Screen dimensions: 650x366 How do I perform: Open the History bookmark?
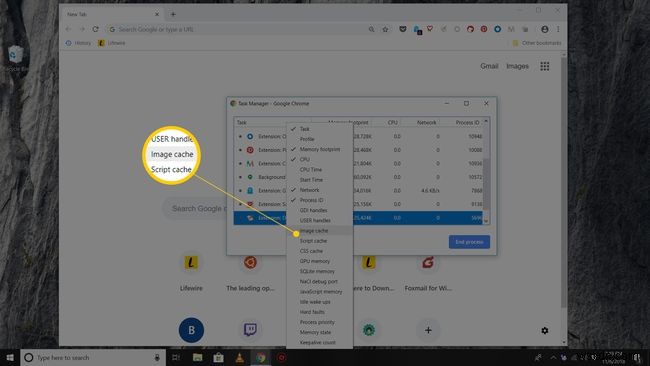78,43
